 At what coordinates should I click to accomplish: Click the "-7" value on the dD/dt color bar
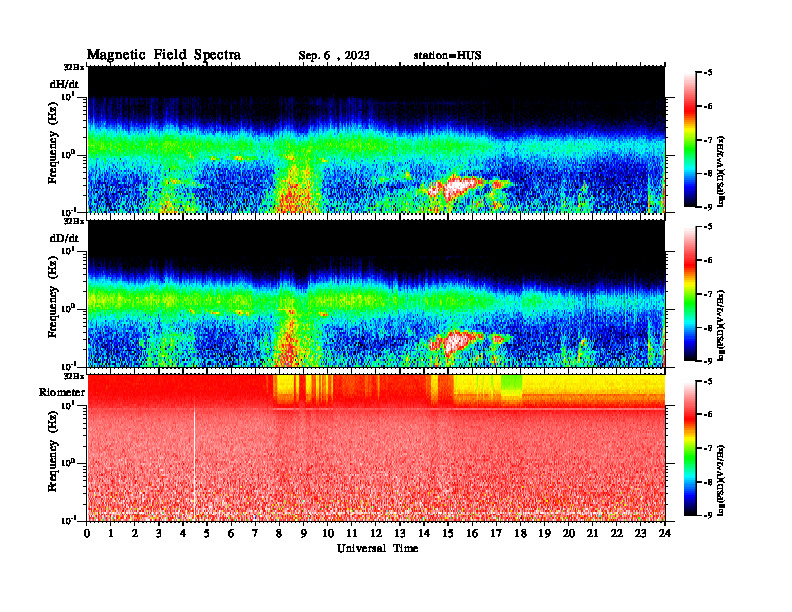click(707, 294)
